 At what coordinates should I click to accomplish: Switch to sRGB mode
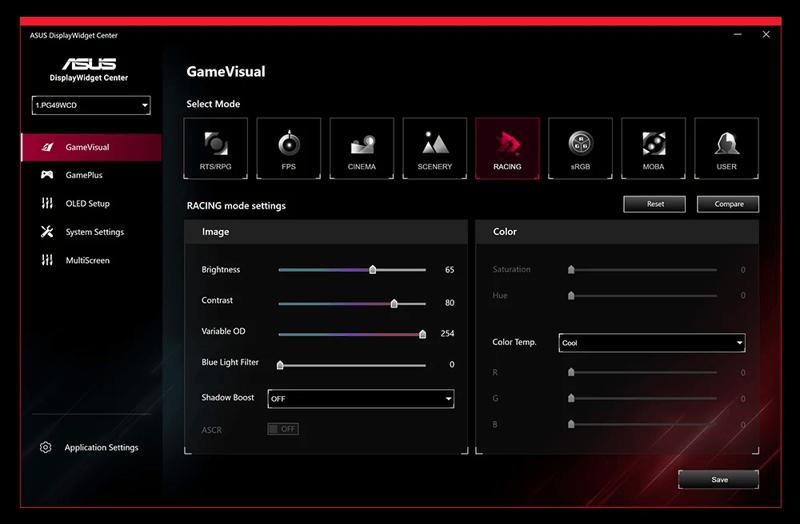580,148
